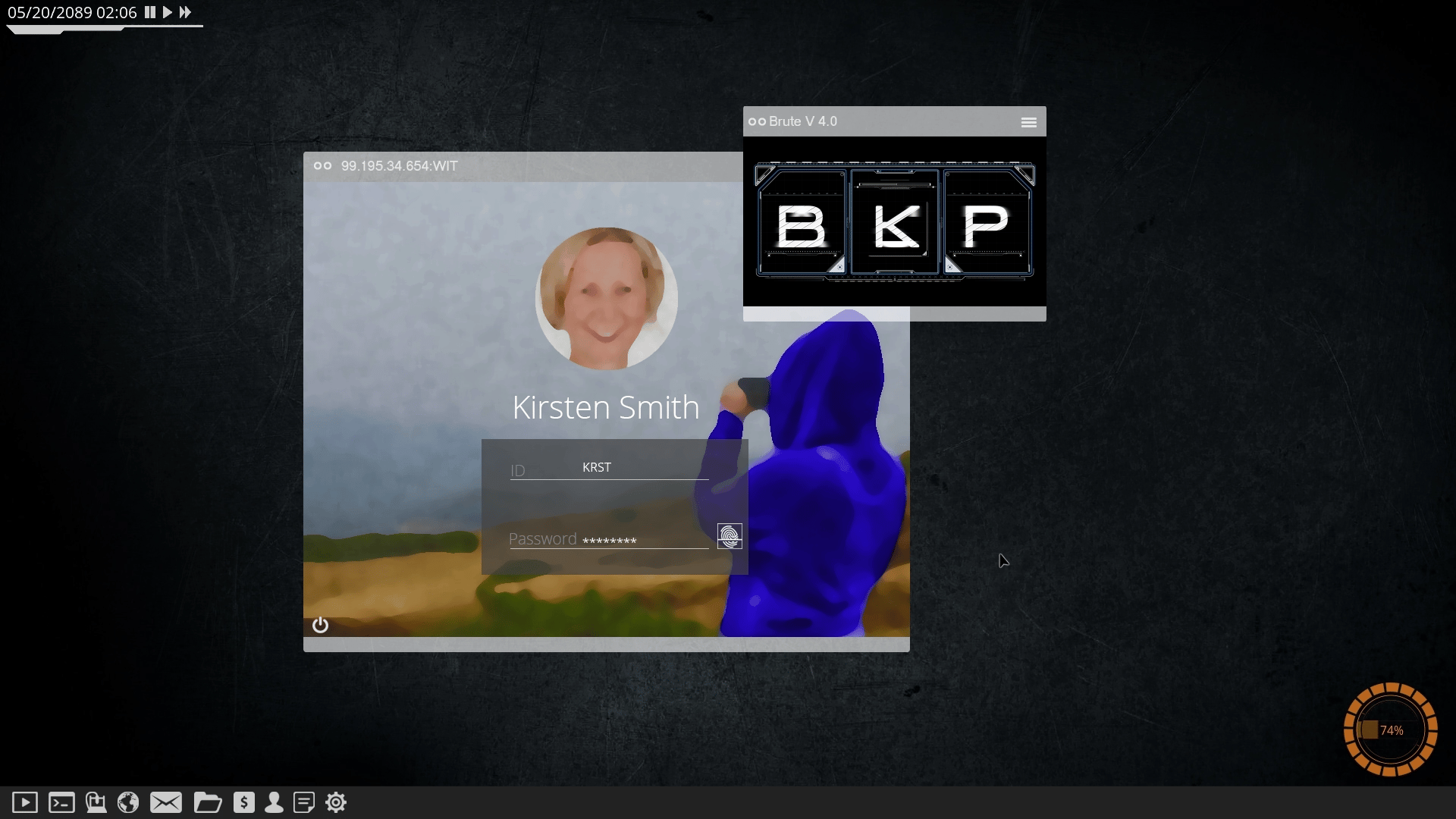Open the Brute V 4.0 hamburger menu
The image size is (1456, 819).
coord(1028,122)
